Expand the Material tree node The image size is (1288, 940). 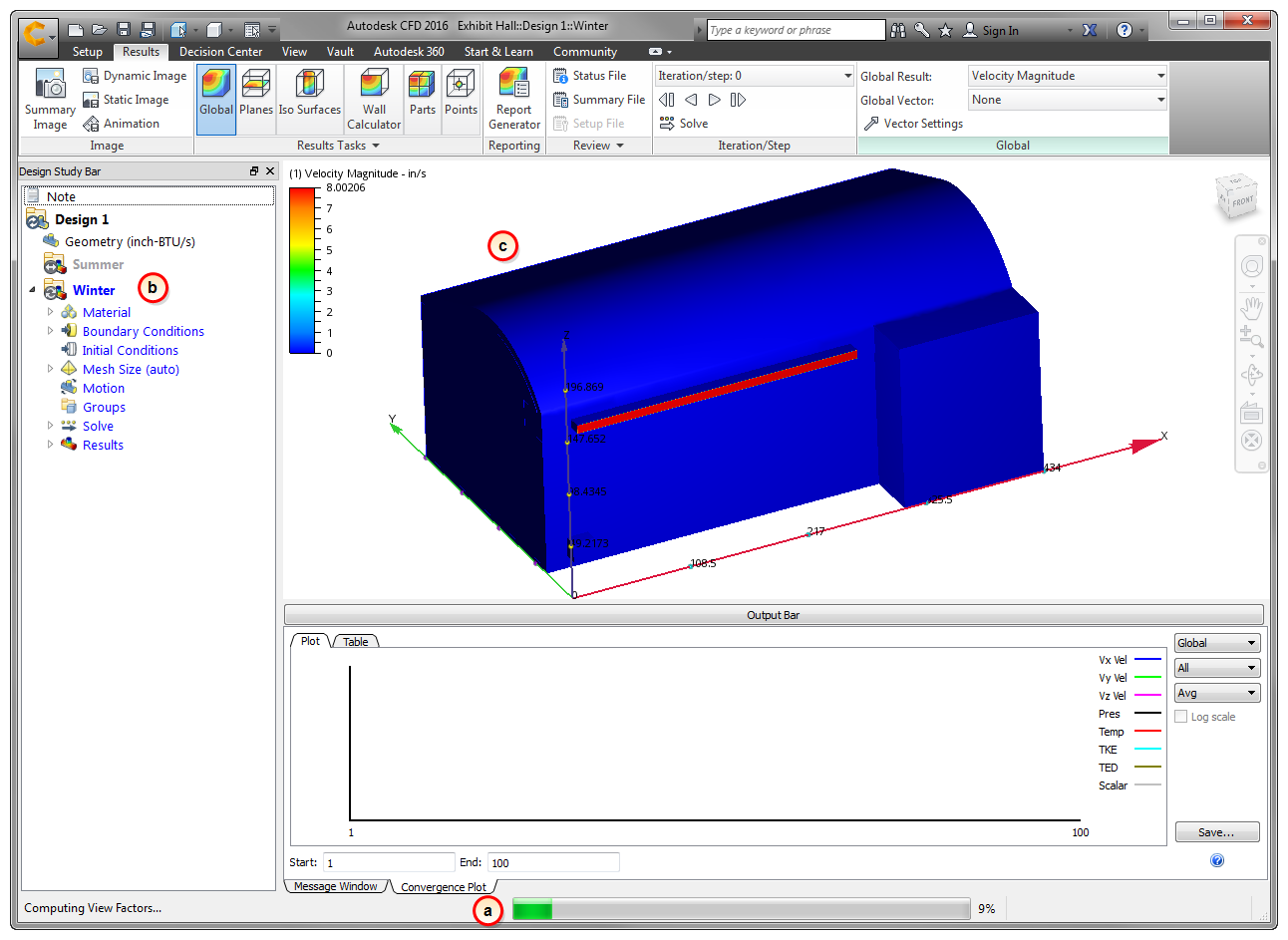(x=51, y=312)
